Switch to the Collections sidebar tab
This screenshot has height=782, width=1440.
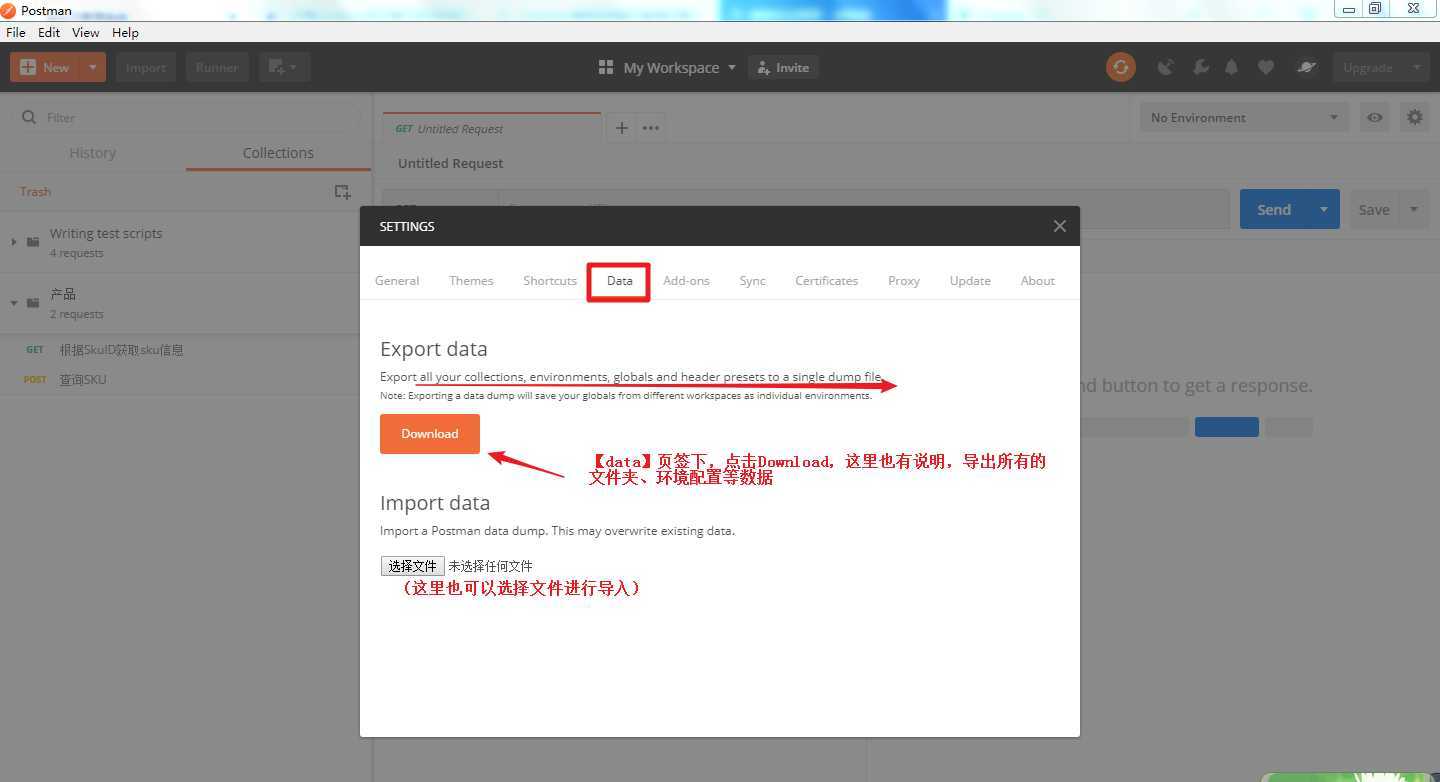(278, 153)
